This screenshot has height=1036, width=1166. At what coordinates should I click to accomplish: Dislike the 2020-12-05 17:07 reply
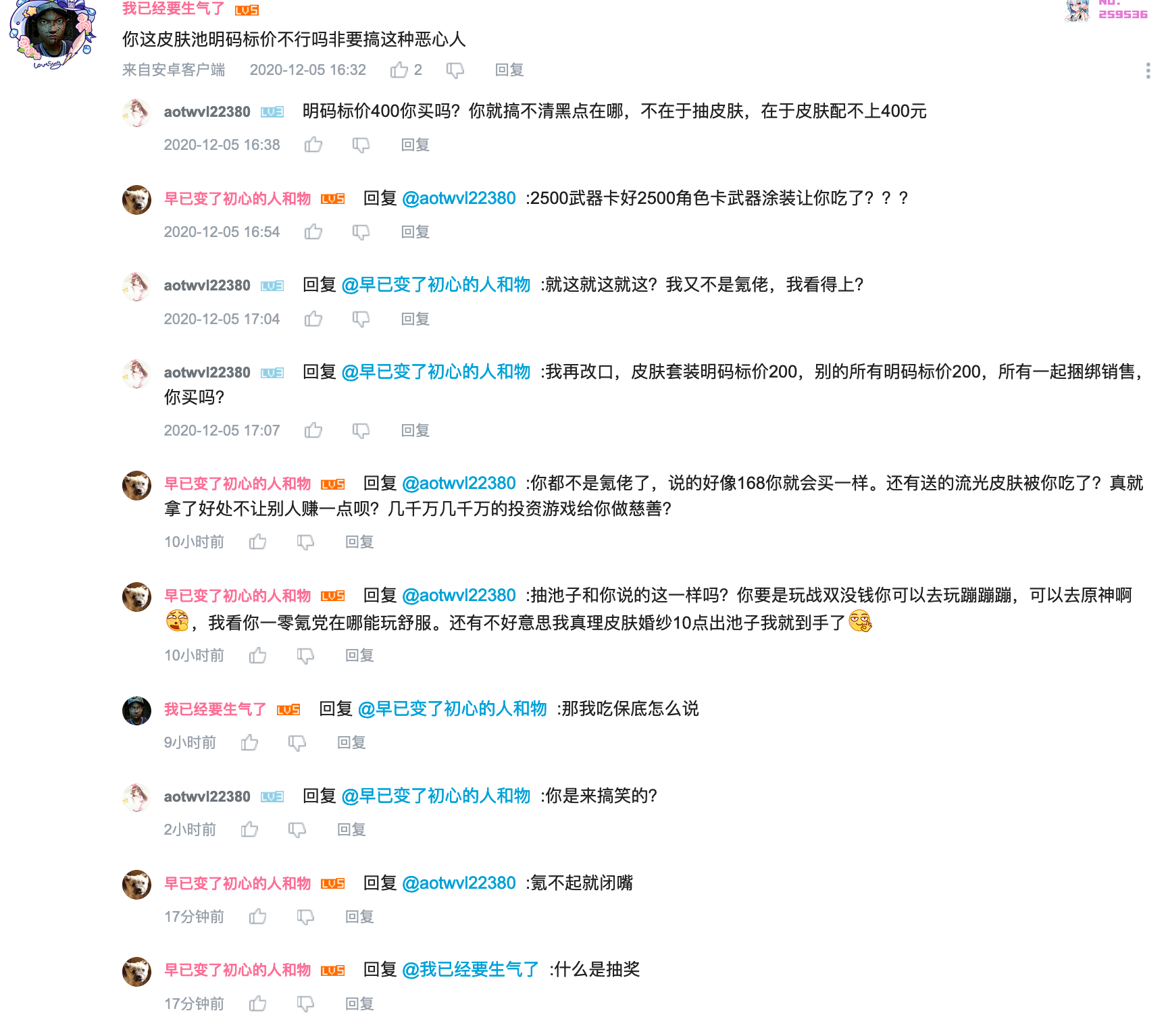tap(361, 431)
